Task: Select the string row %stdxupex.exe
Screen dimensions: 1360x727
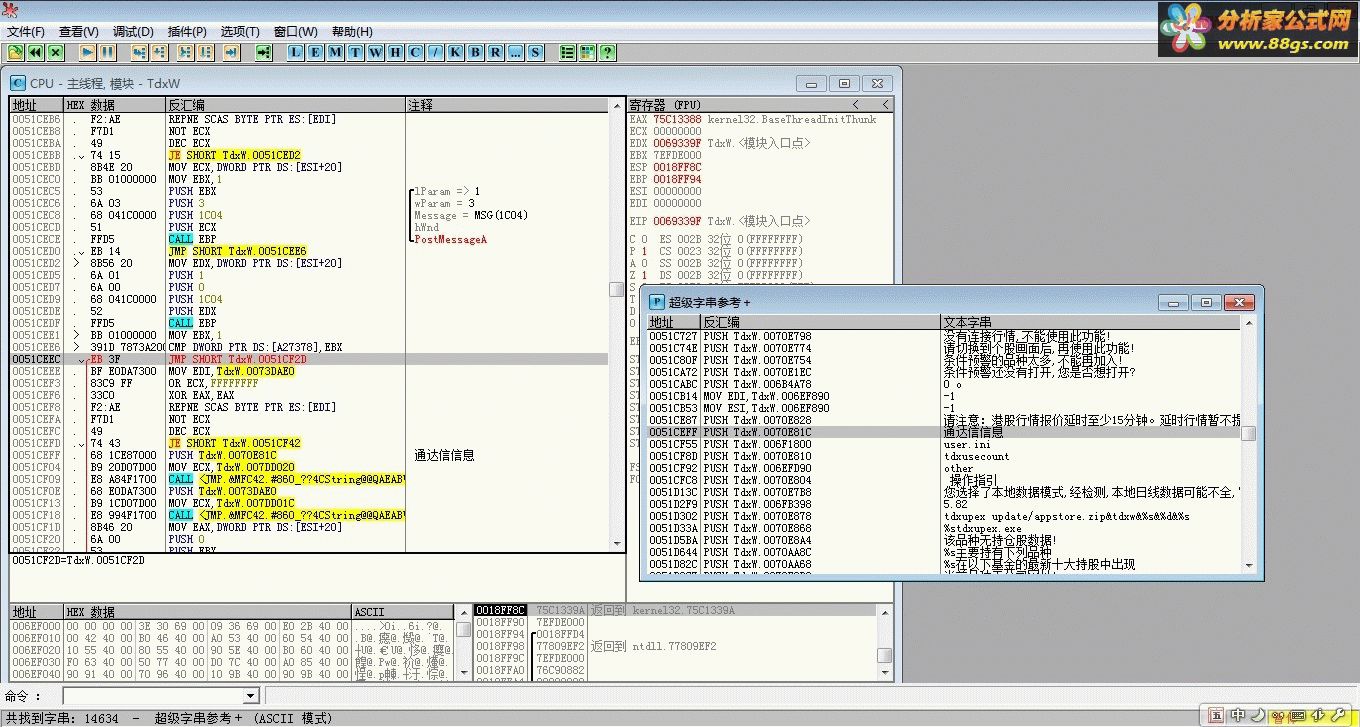Action: tap(945, 528)
